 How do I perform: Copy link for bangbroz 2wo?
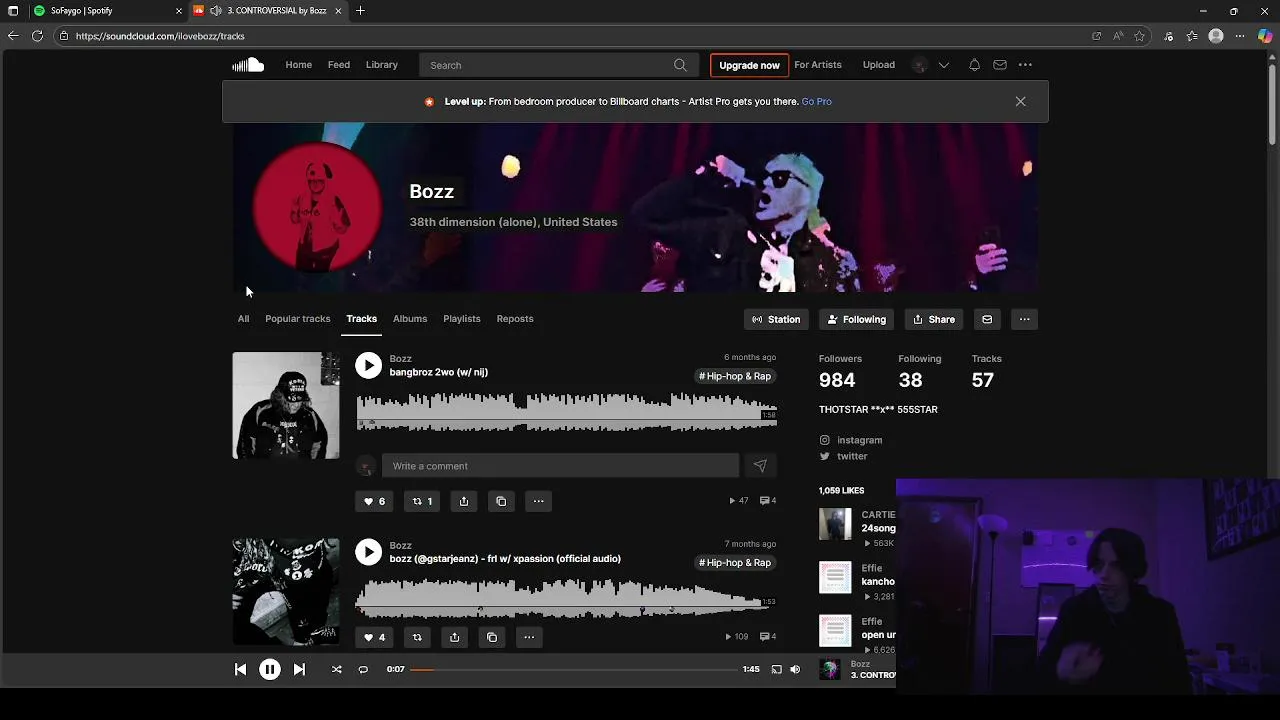click(x=501, y=501)
